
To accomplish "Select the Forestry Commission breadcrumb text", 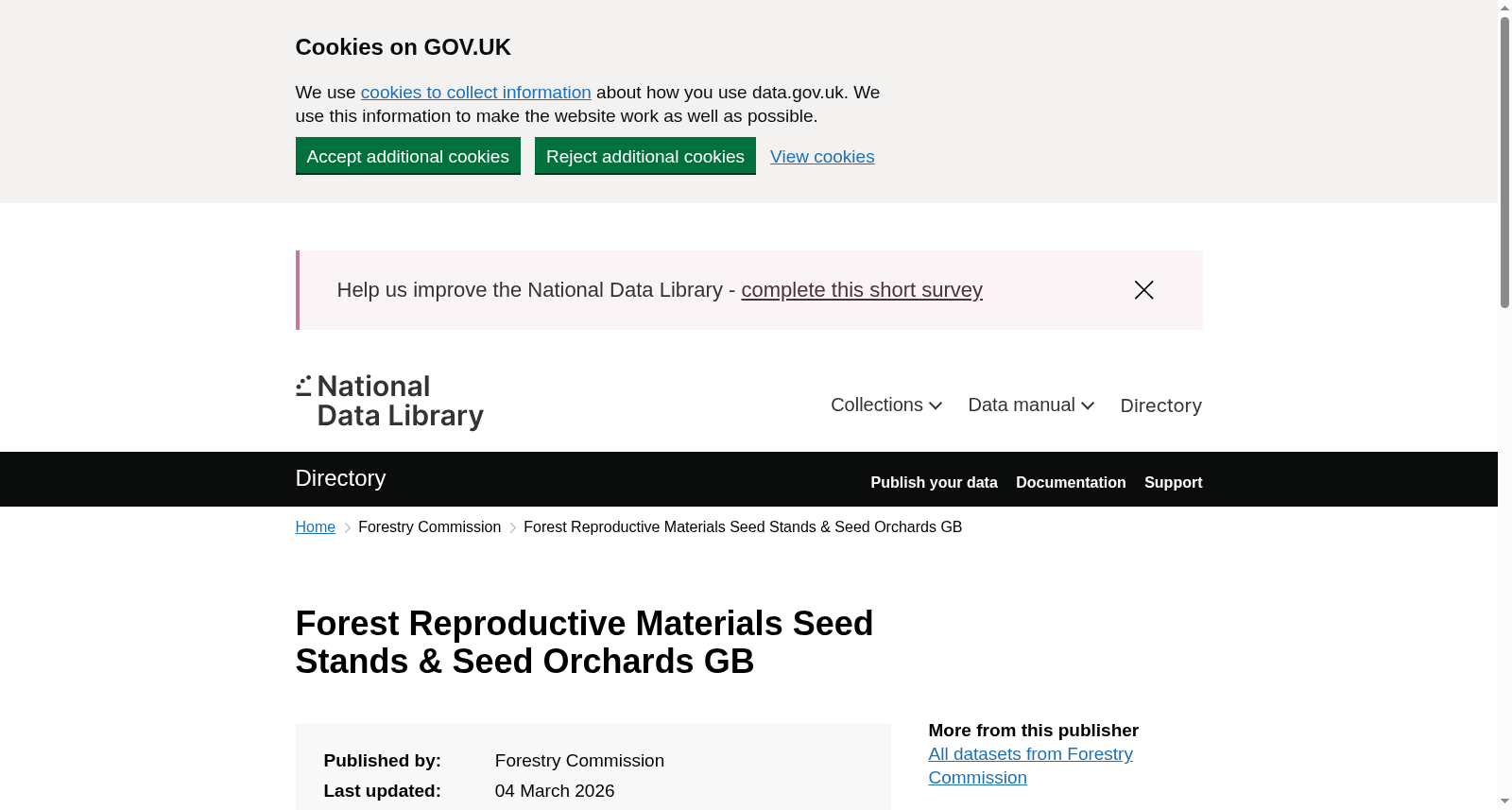I will (x=429, y=527).
